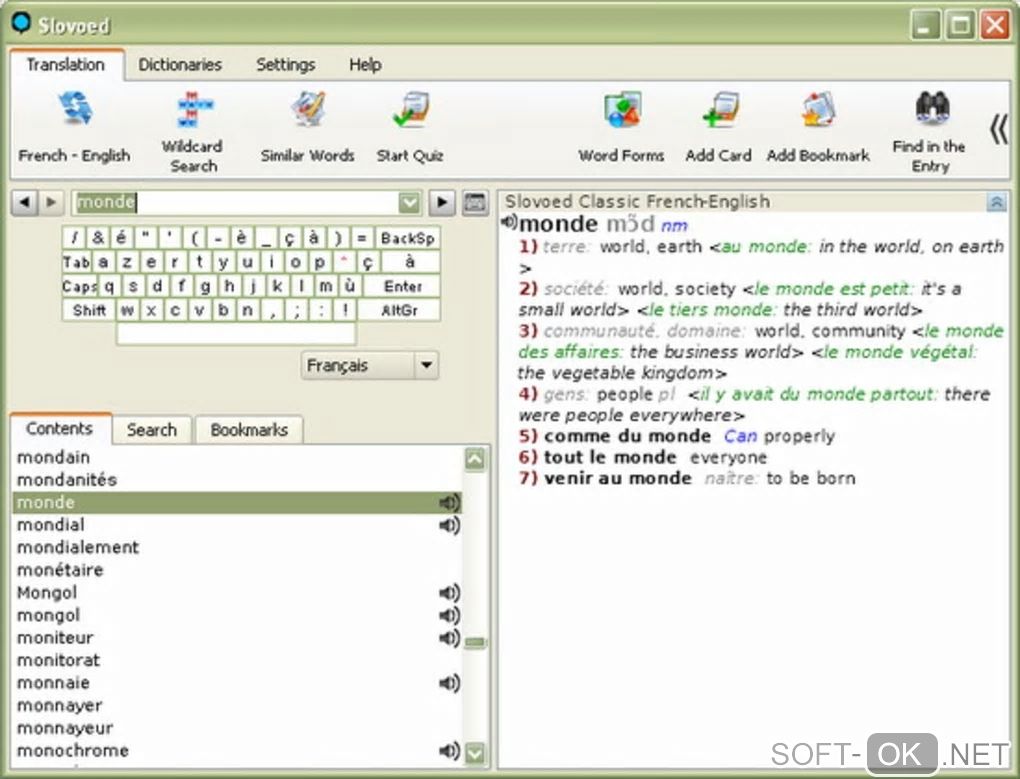This screenshot has height=779, width=1020.
Task: Play audio for moniteur in list
Action: coord(449,638)
